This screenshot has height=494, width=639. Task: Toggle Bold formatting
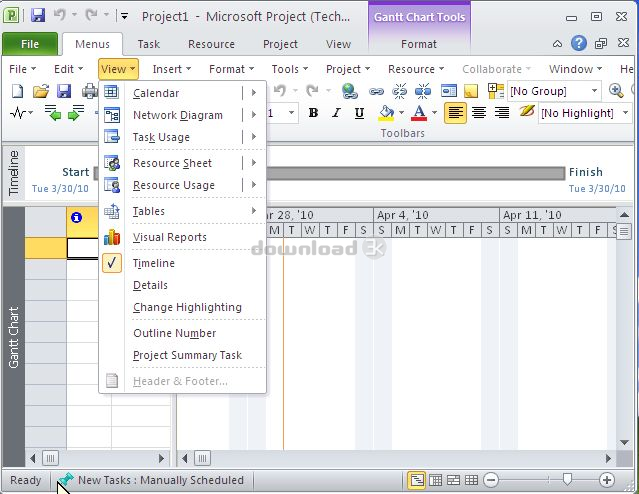tap(313, 113)
